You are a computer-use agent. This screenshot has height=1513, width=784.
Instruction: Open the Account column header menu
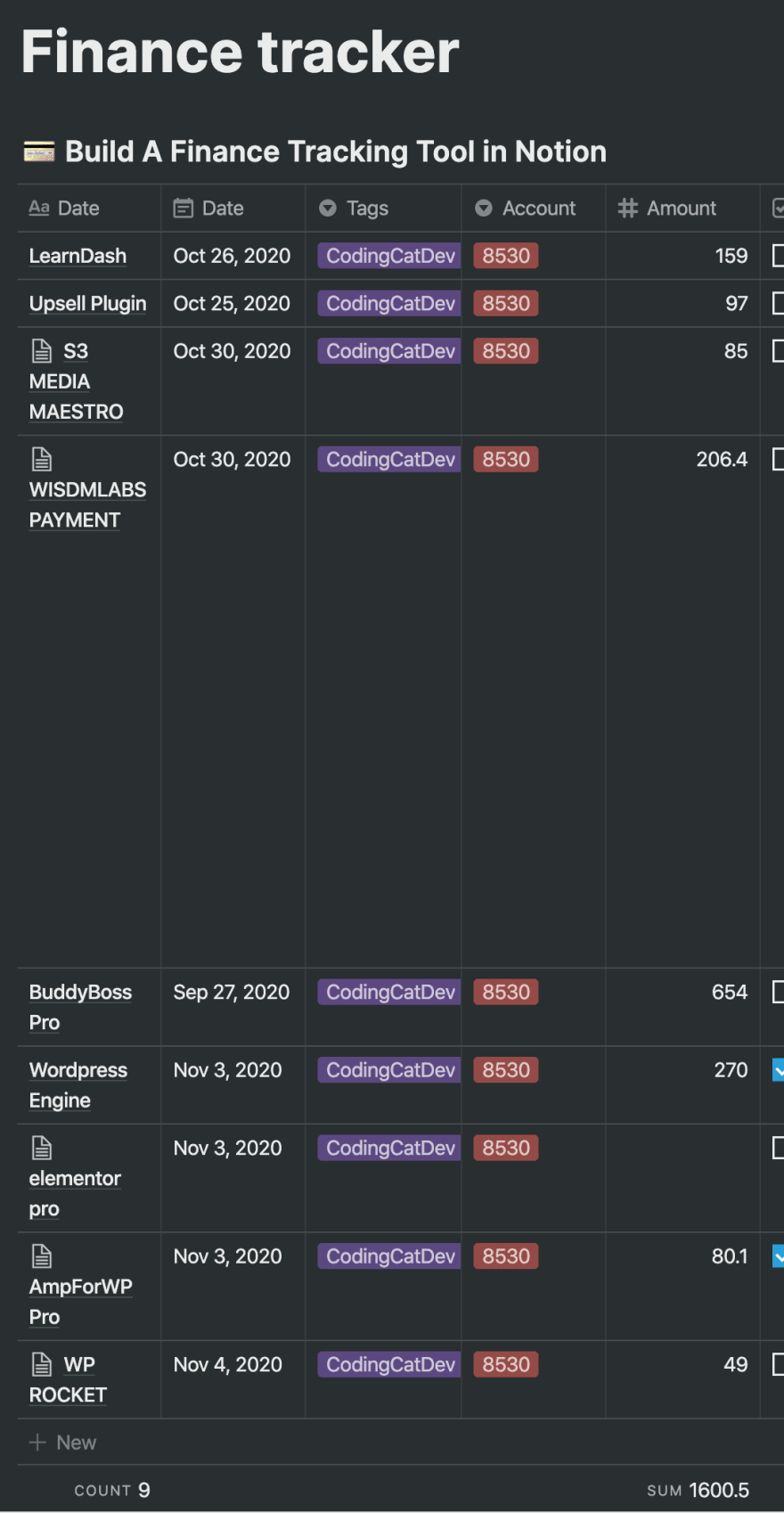pos(534,209)
